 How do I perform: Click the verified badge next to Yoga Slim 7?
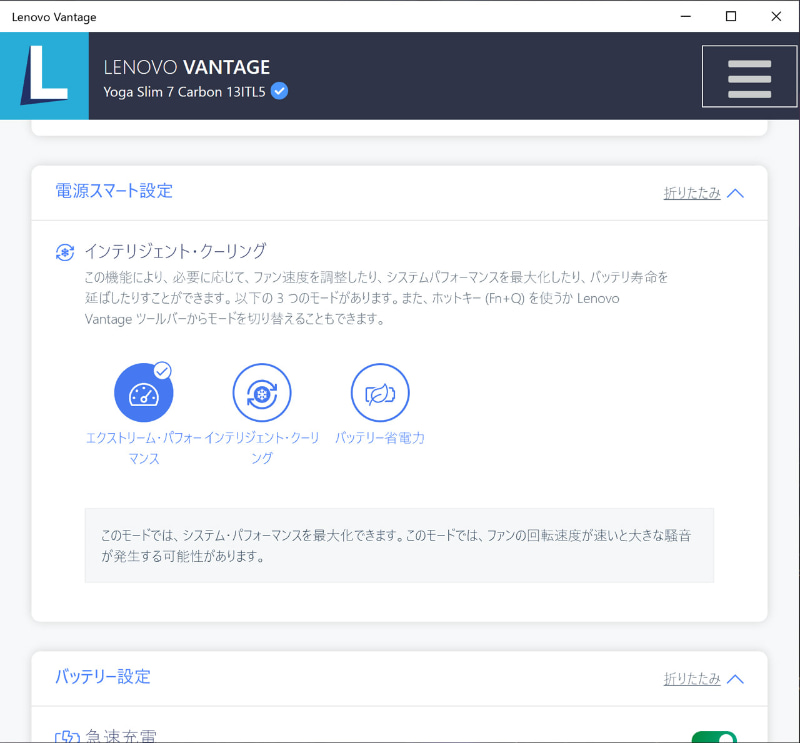pos(279,91)
